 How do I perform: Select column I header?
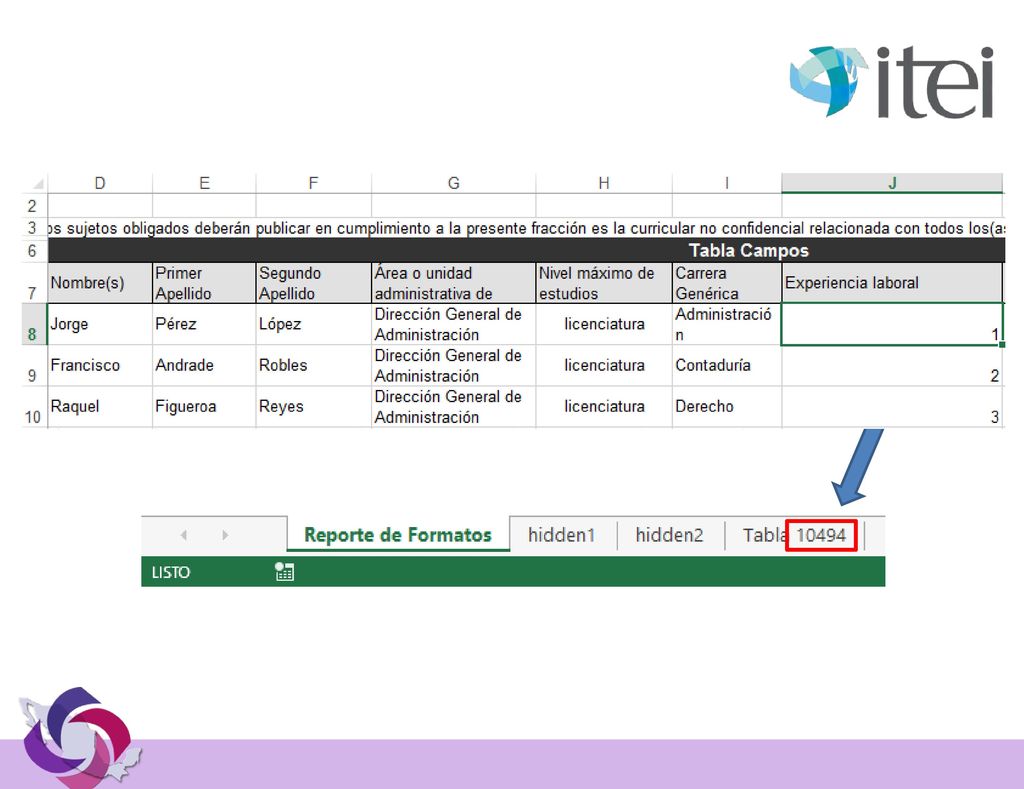[x=727, y=184]
